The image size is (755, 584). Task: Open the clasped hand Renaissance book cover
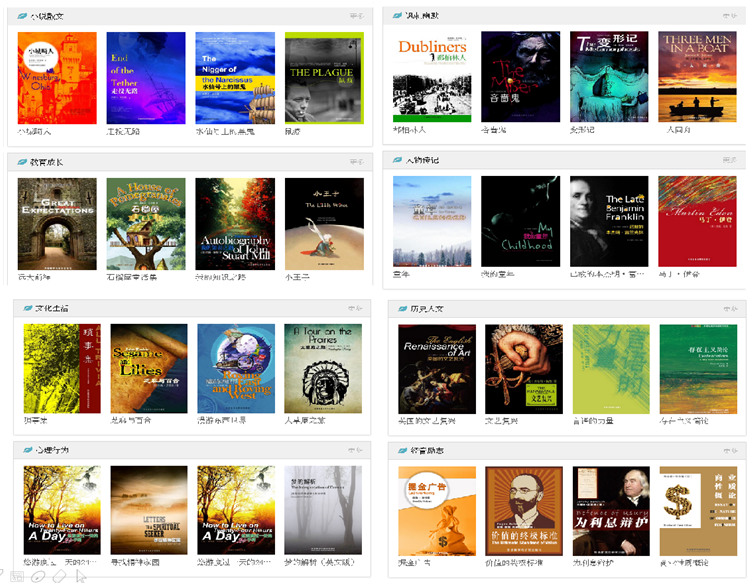[523, 369]
